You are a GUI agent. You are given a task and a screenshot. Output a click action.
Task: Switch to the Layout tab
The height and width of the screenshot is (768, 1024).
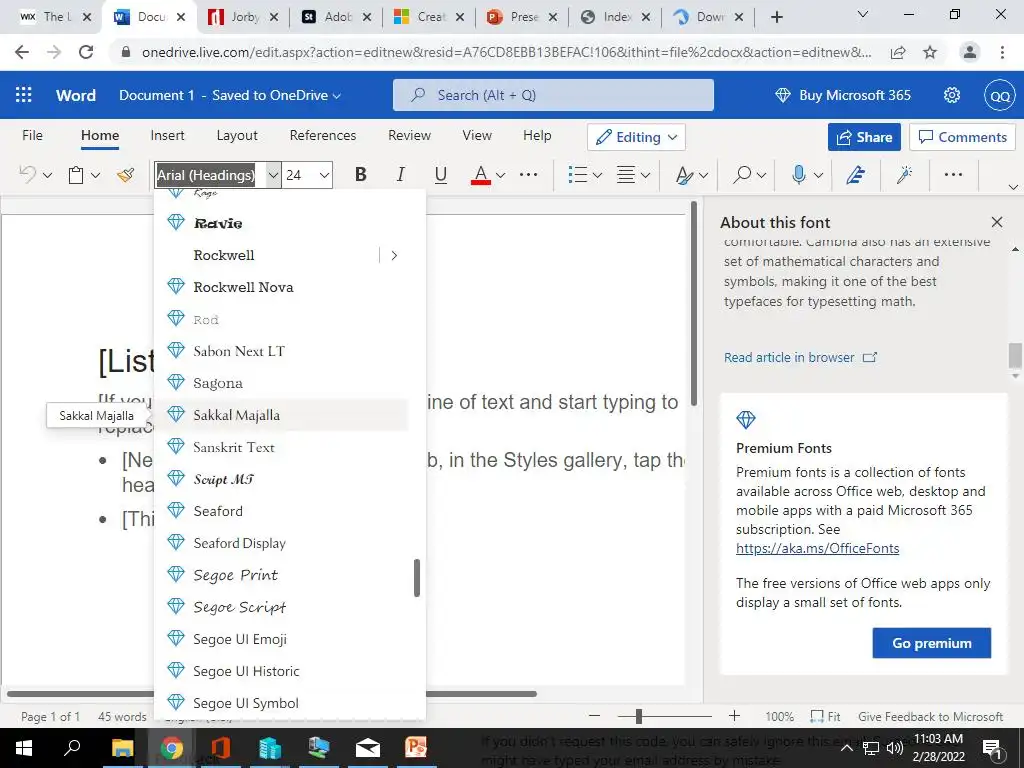237,135
